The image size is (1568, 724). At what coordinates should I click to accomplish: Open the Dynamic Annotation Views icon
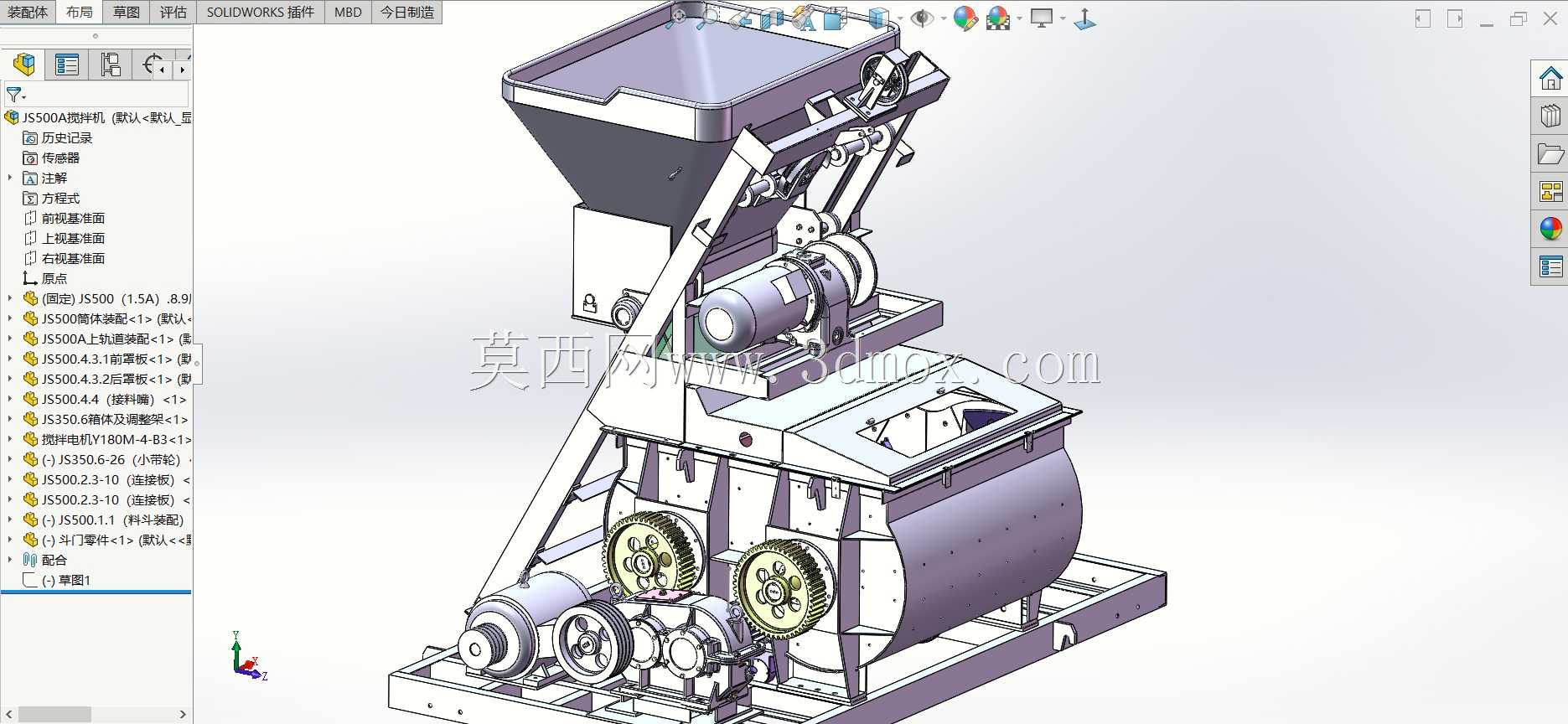(x=803, y=18)
